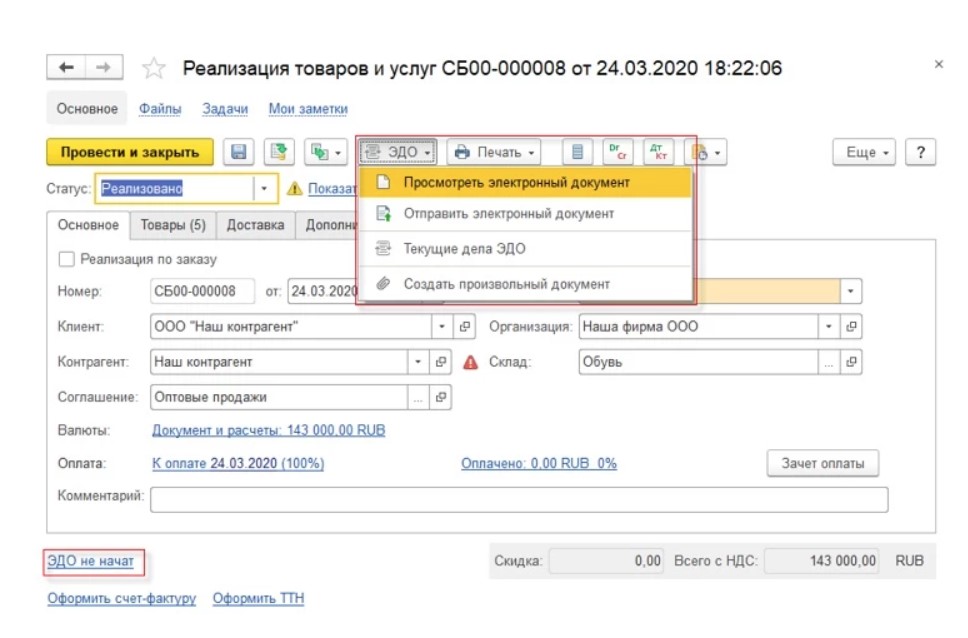Click into the Комментарий text field
968x638 pixels.
tap(518, 499)
